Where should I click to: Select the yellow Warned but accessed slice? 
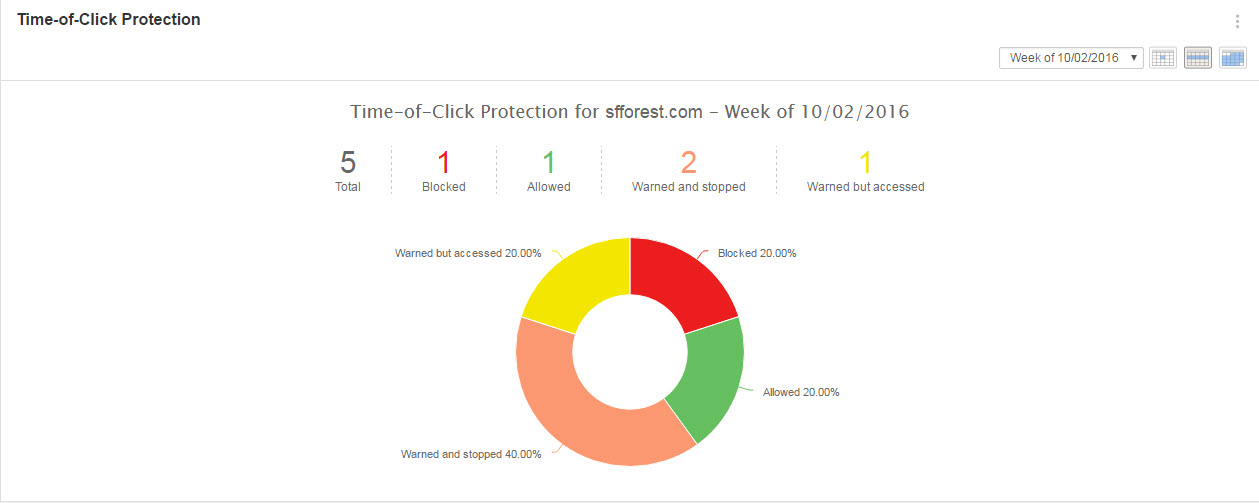tap(576, 283)
